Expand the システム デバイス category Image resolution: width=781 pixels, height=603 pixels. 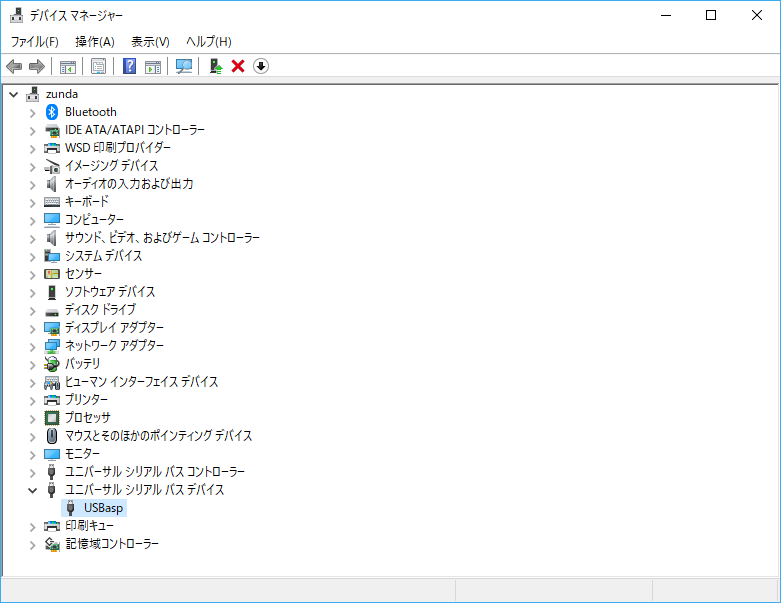[x=33, y=257]
